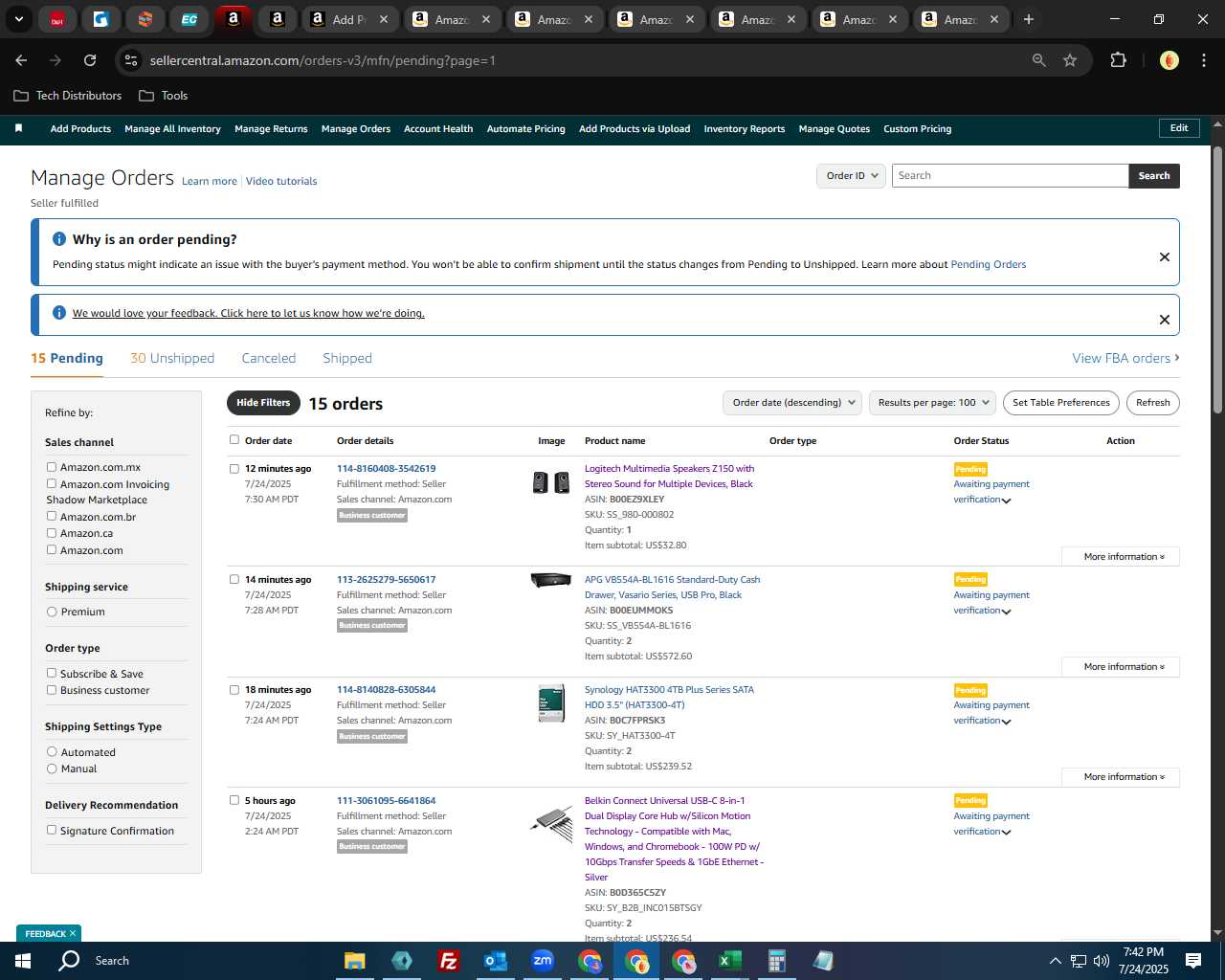Click the browser reload icon
Screen dimensions: 1225x980
[x=90, y=60]
